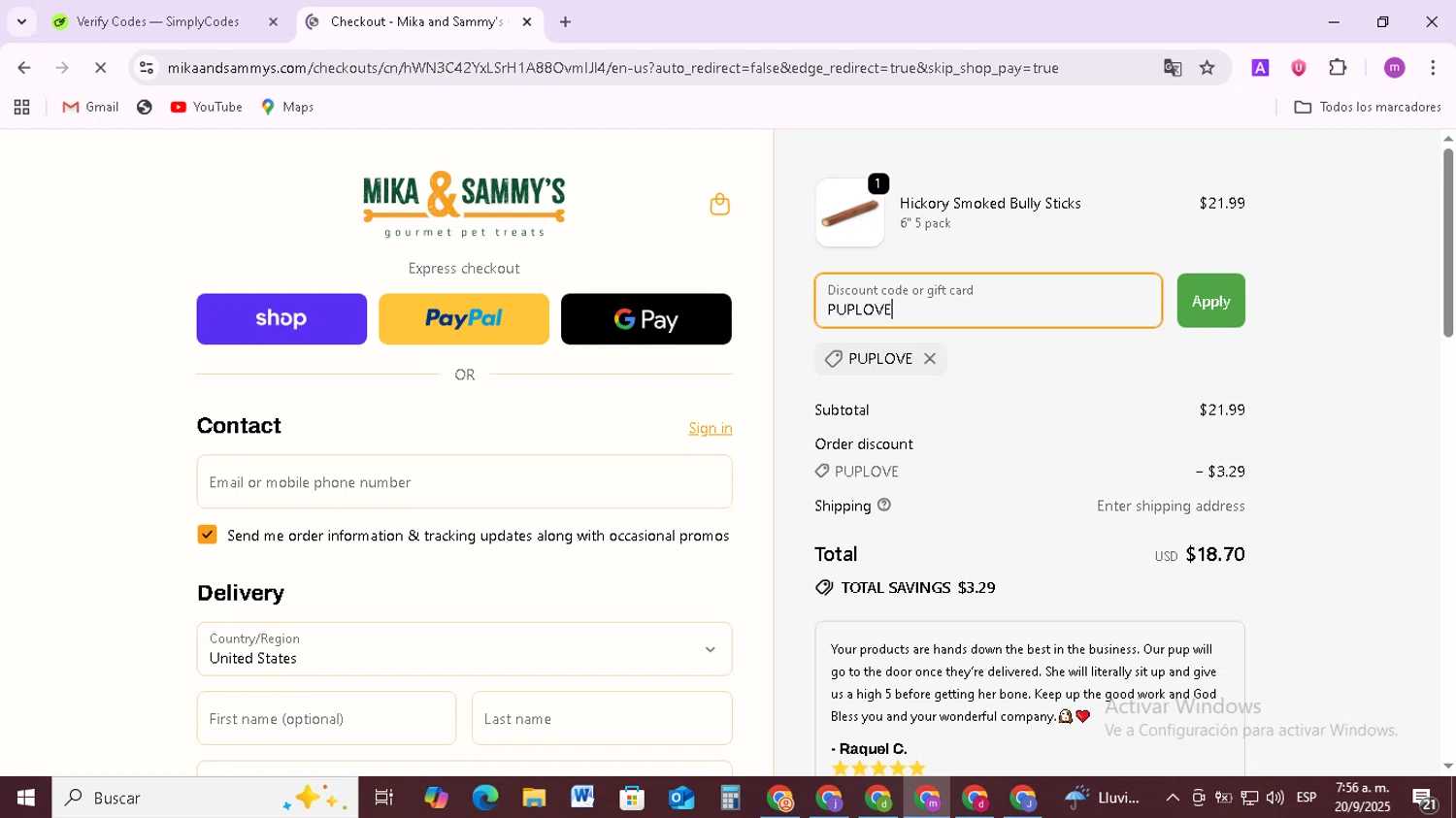Open Todos los marcadores folder
The width and height of the screenshot is (1456, 818).
pos(1368,107)
